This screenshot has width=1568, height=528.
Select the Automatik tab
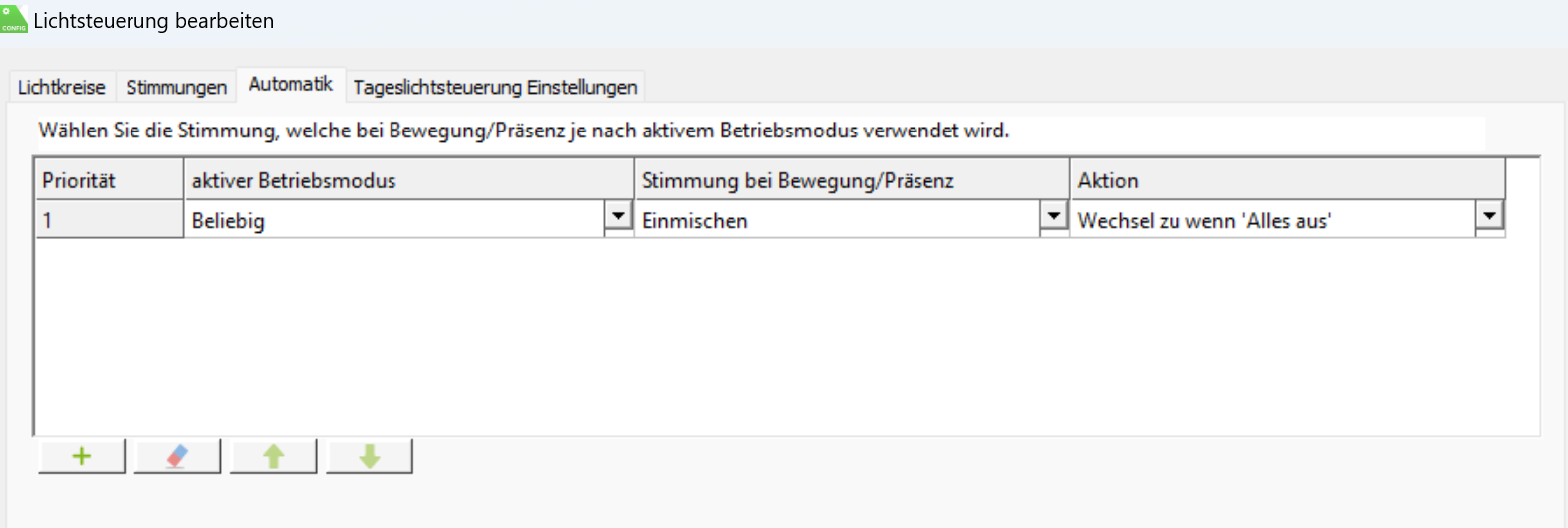[290, 85]
